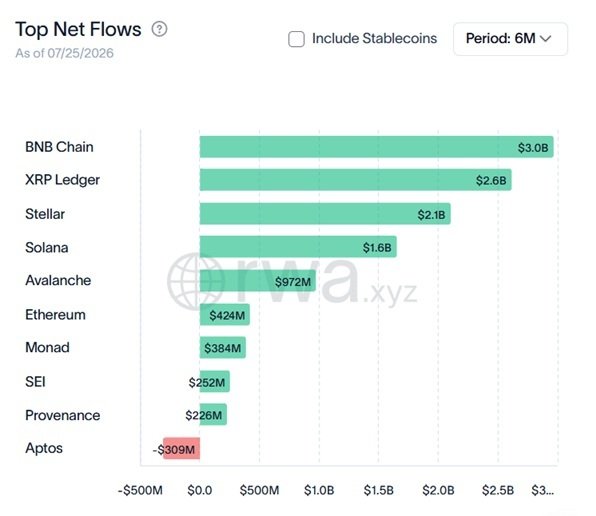
Task: Click the BNB Chain network label
Action: 59,147
